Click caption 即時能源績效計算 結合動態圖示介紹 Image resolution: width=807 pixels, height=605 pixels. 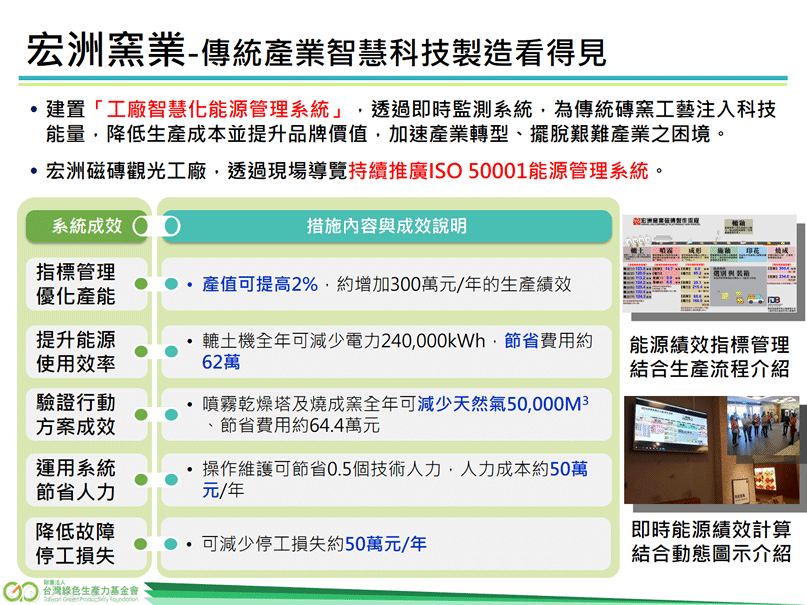coord(711,541)
